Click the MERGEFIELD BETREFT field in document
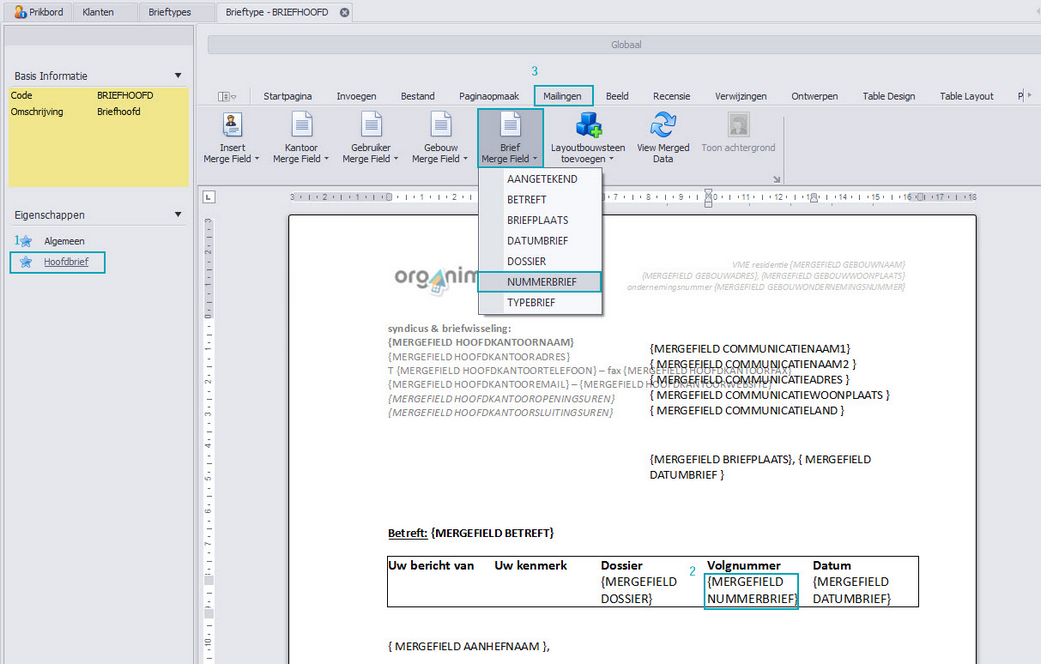The image size is (1041, 664). tap(492, 533)
